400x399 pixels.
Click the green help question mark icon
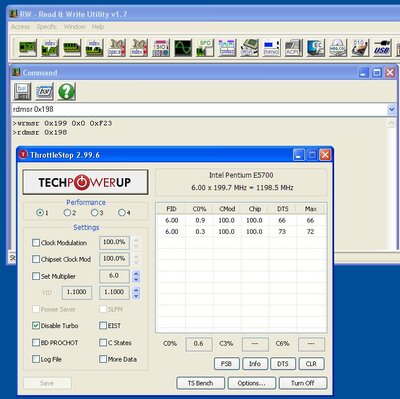click(67, 91)
